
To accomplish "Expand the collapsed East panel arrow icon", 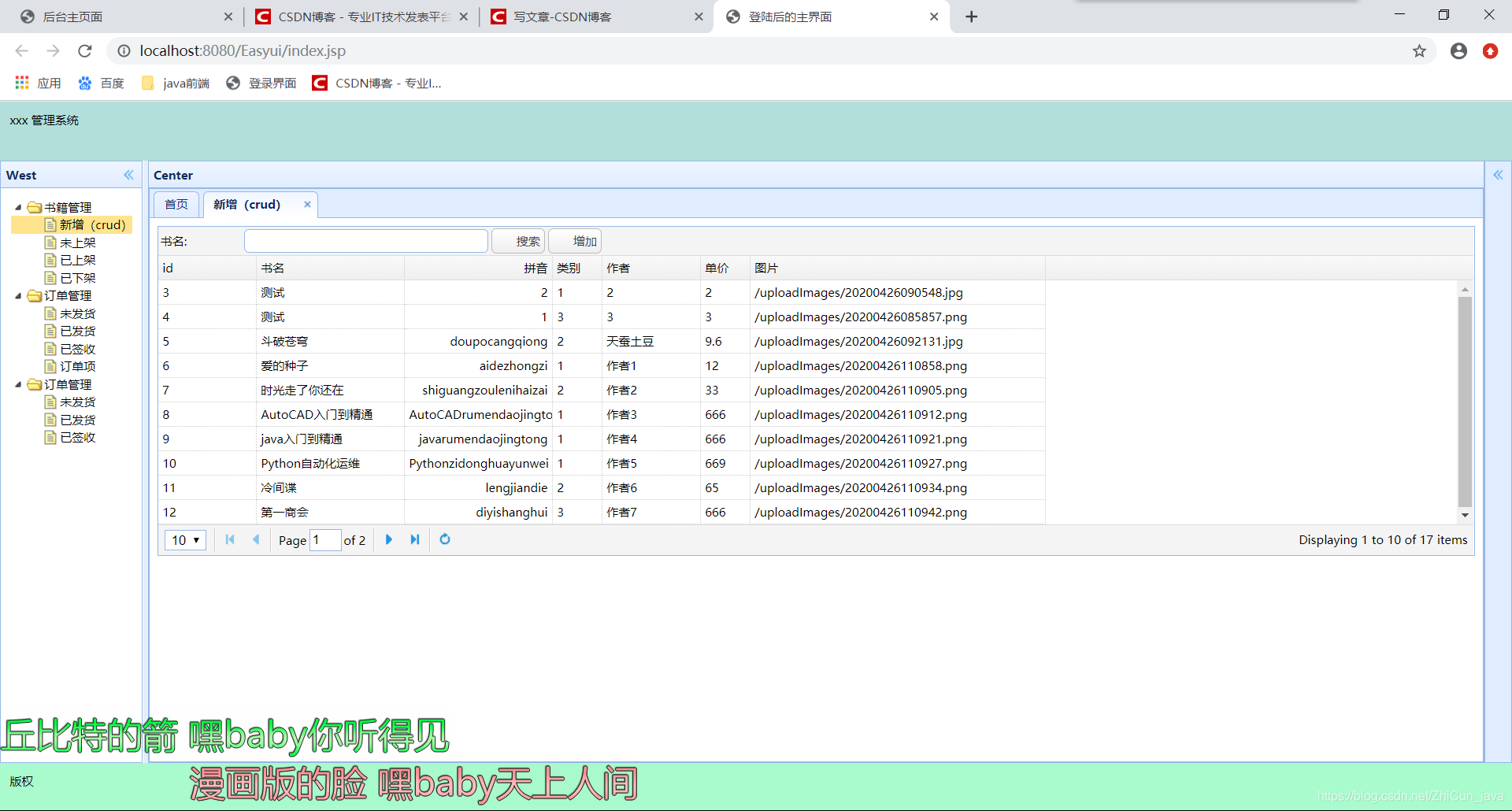I will pyautogui.click(x=1498, y=175).
